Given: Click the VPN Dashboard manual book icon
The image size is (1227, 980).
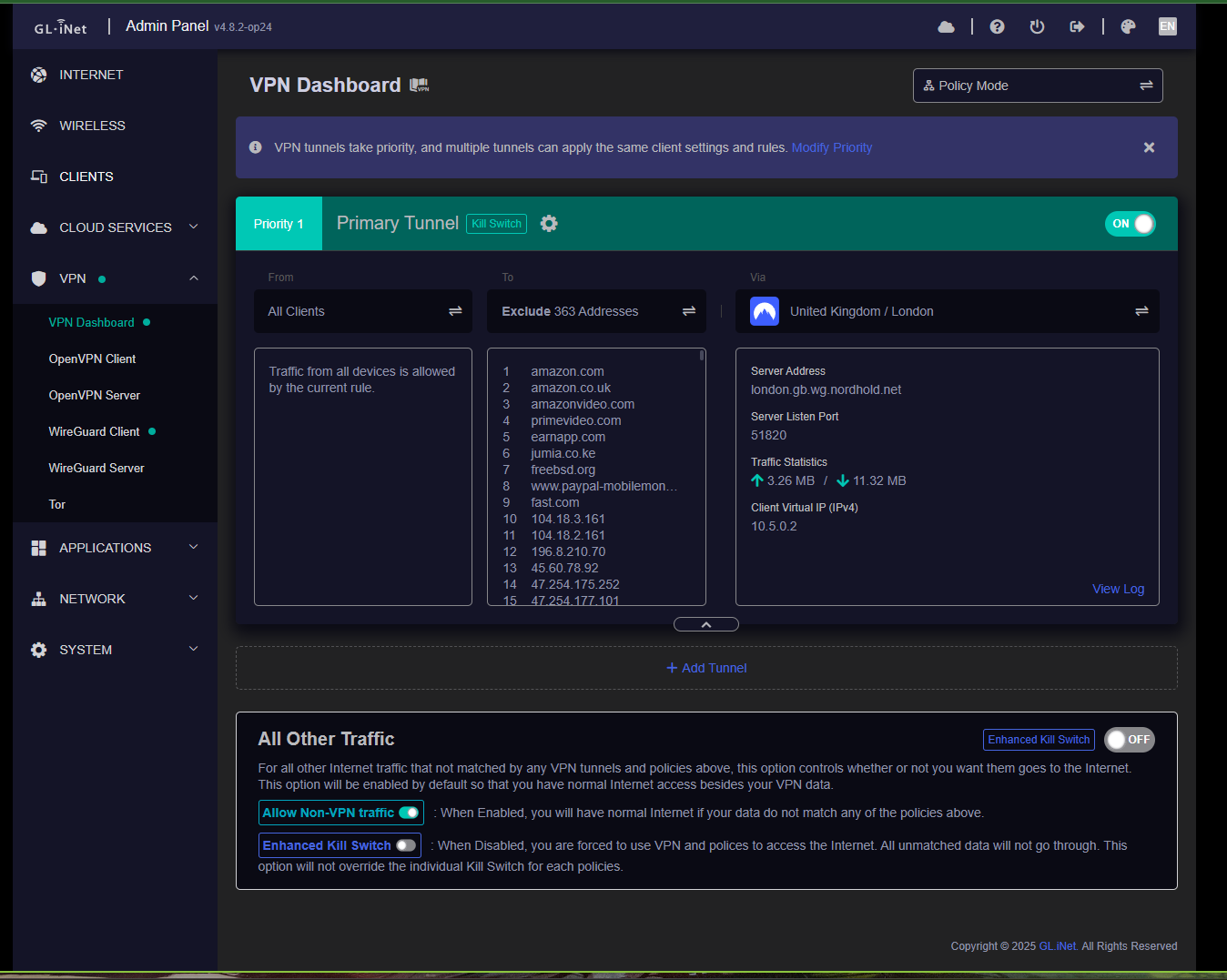Looking at the screenshot, I should point(419,86).
